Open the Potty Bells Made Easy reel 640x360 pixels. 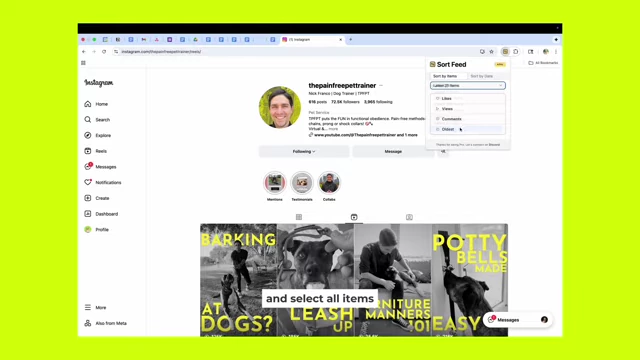(470, 280)
